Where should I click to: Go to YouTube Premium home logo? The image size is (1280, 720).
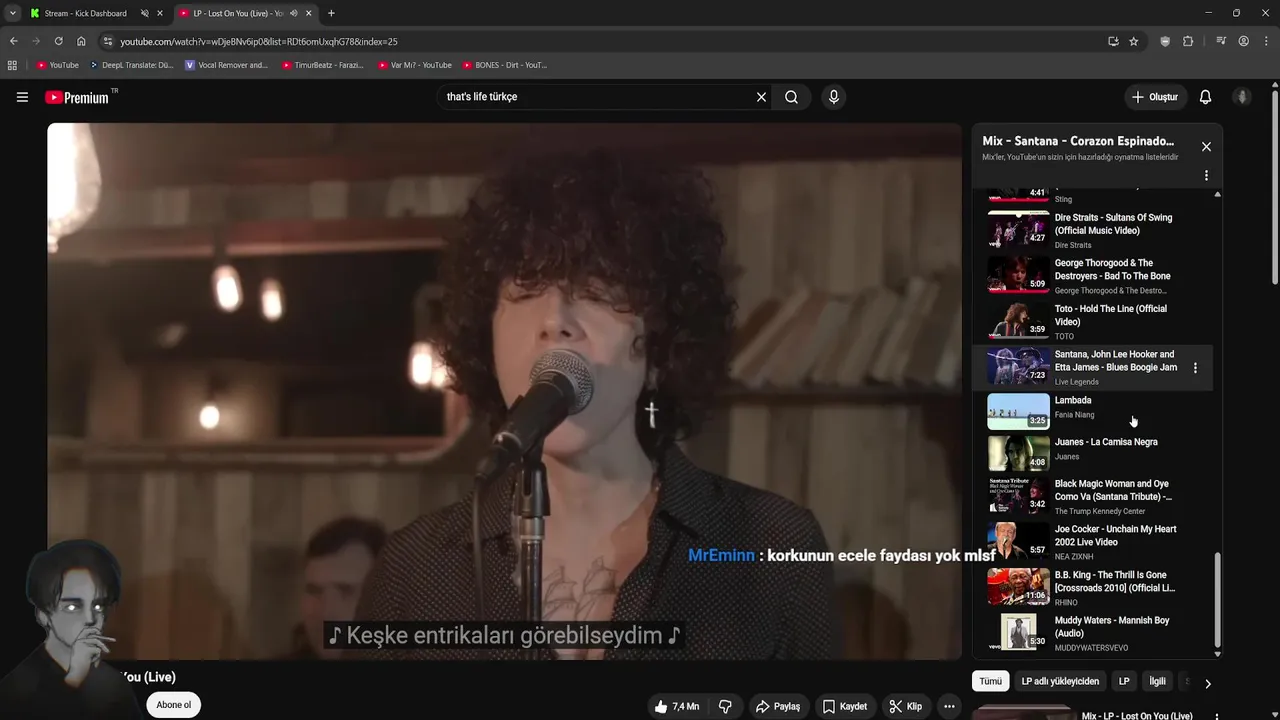click(78, 97)
